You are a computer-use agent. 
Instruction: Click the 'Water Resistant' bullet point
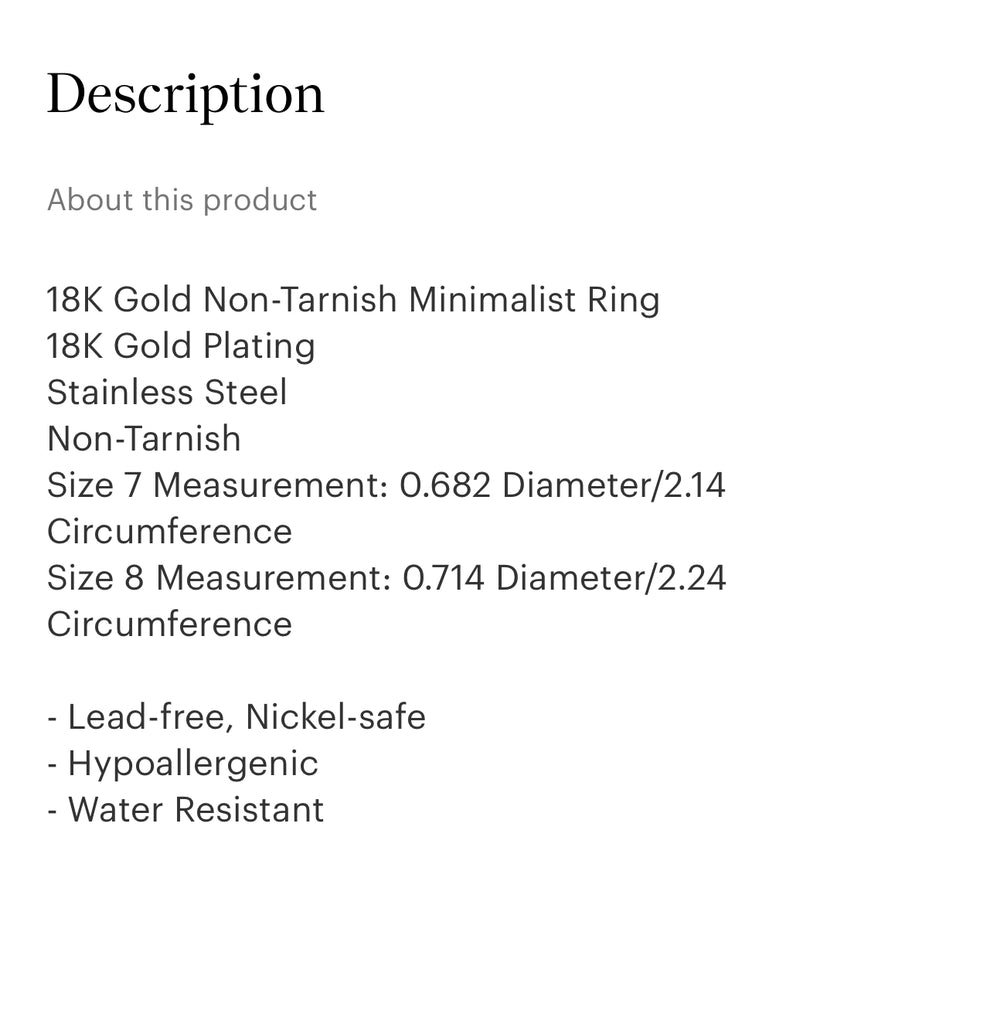point(195,810)
